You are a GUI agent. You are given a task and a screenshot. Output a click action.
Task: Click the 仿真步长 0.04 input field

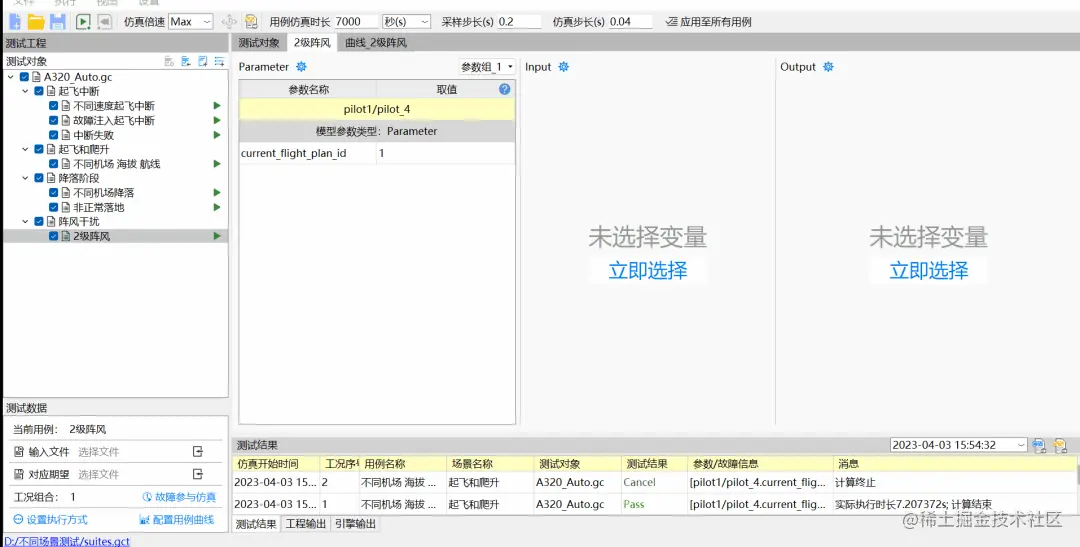[x=630, y=21]
